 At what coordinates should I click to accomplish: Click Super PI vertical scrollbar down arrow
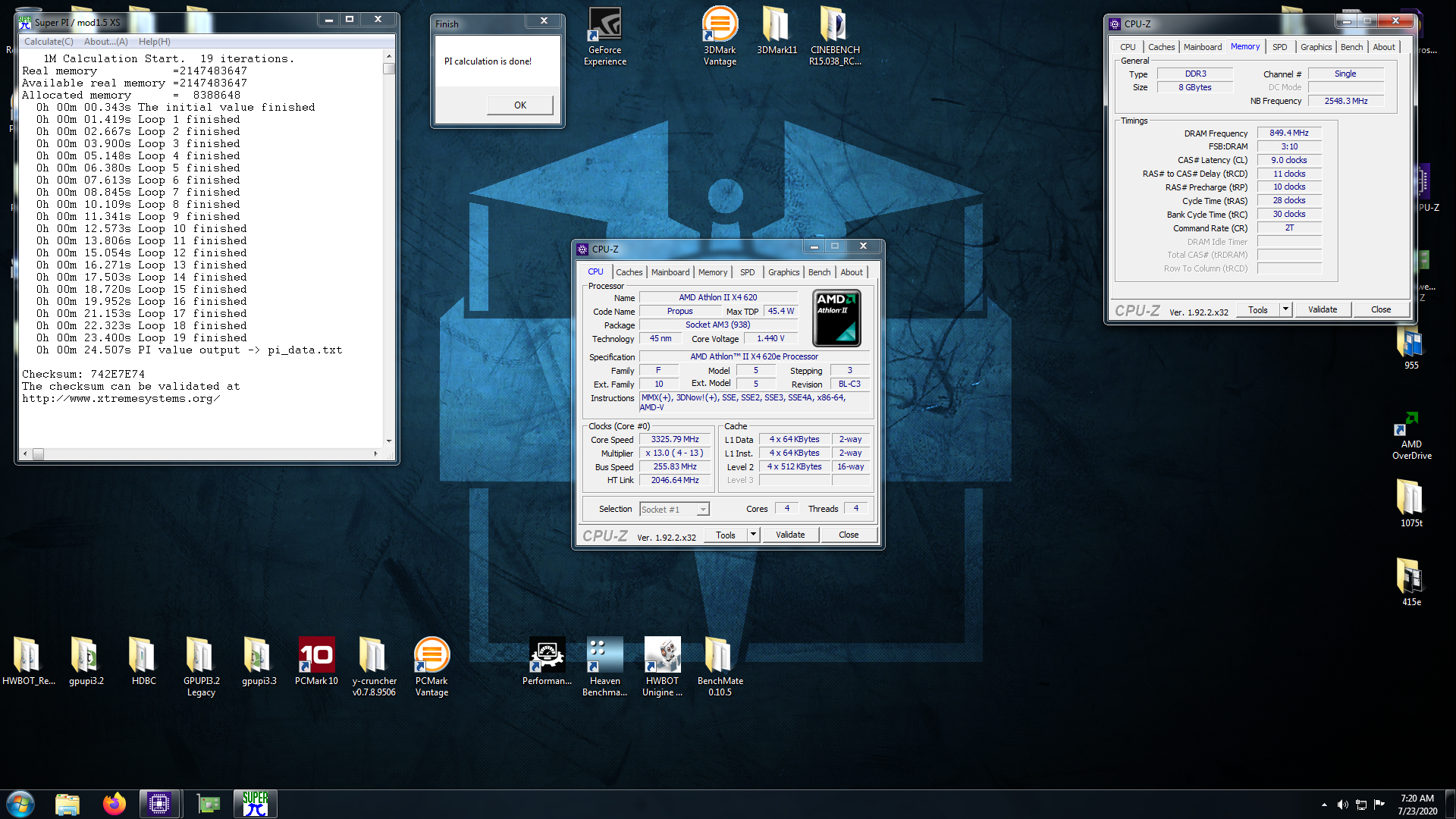tap(389, 441)
